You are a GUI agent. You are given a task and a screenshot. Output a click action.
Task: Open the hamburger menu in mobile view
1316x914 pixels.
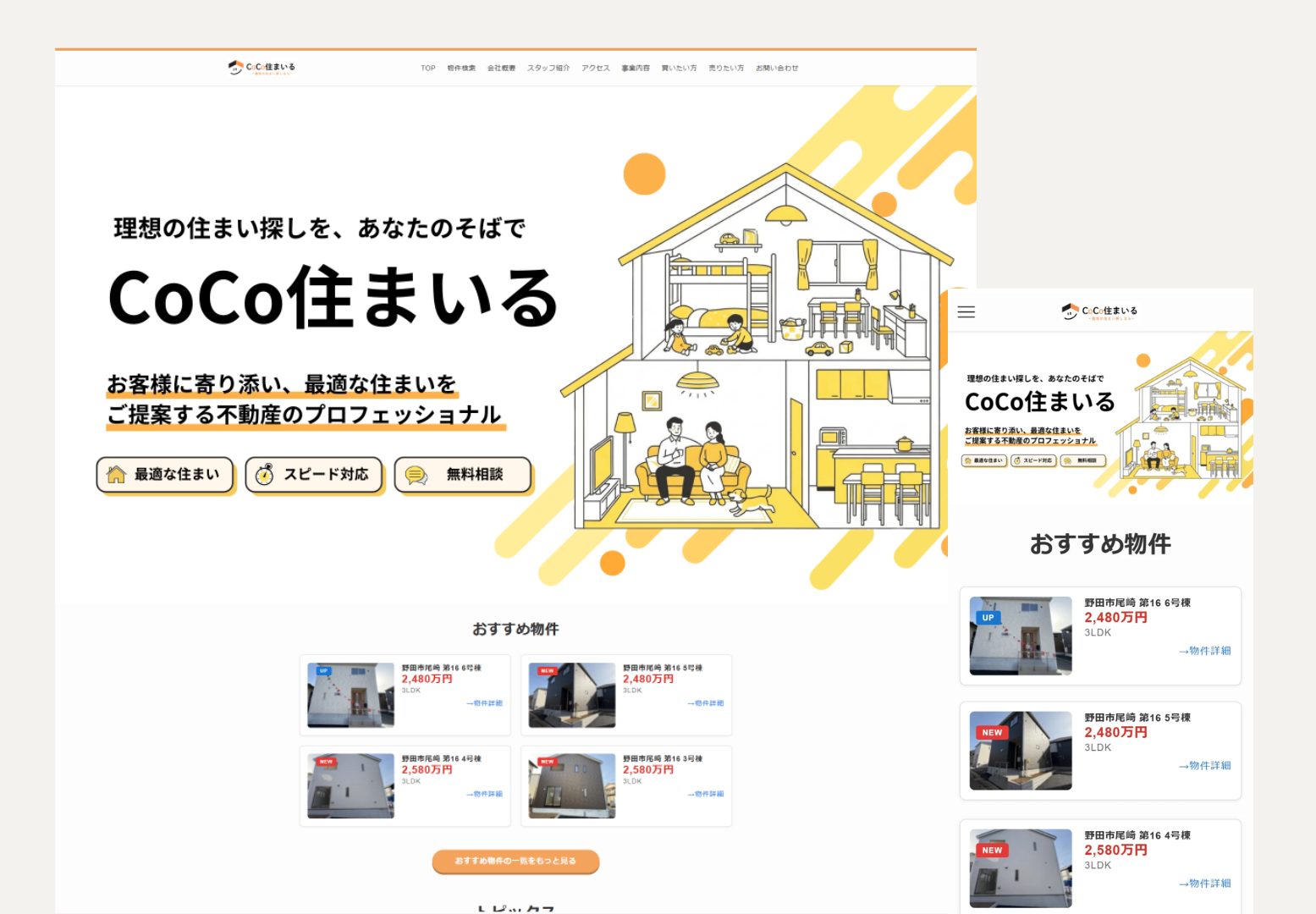pos(966,311)
